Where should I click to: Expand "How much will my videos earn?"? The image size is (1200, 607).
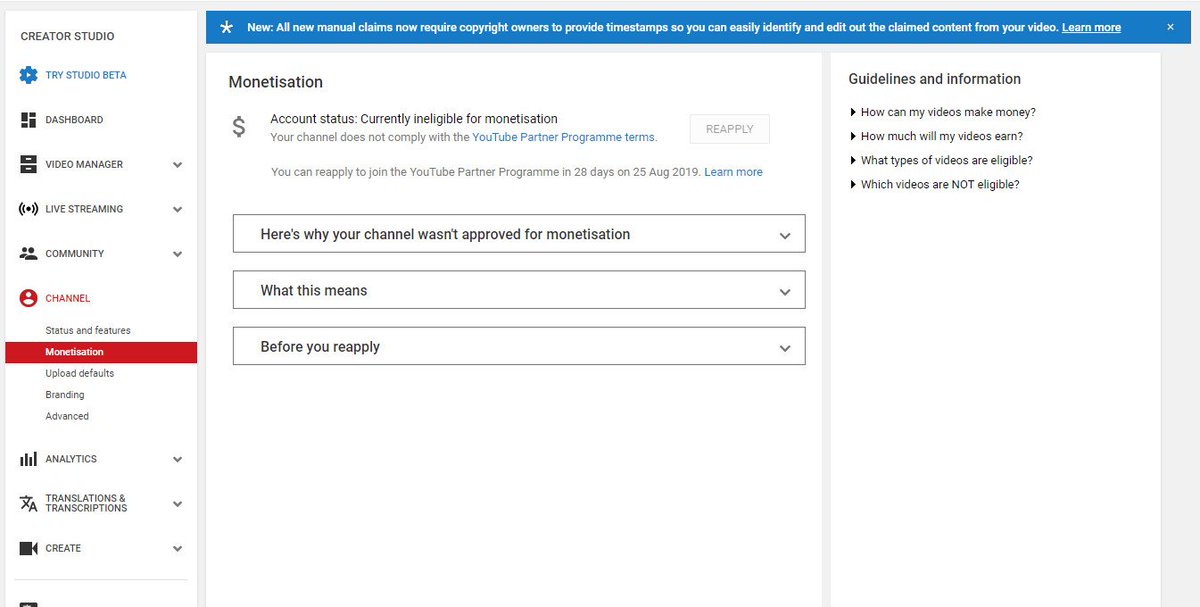point(936,136)
